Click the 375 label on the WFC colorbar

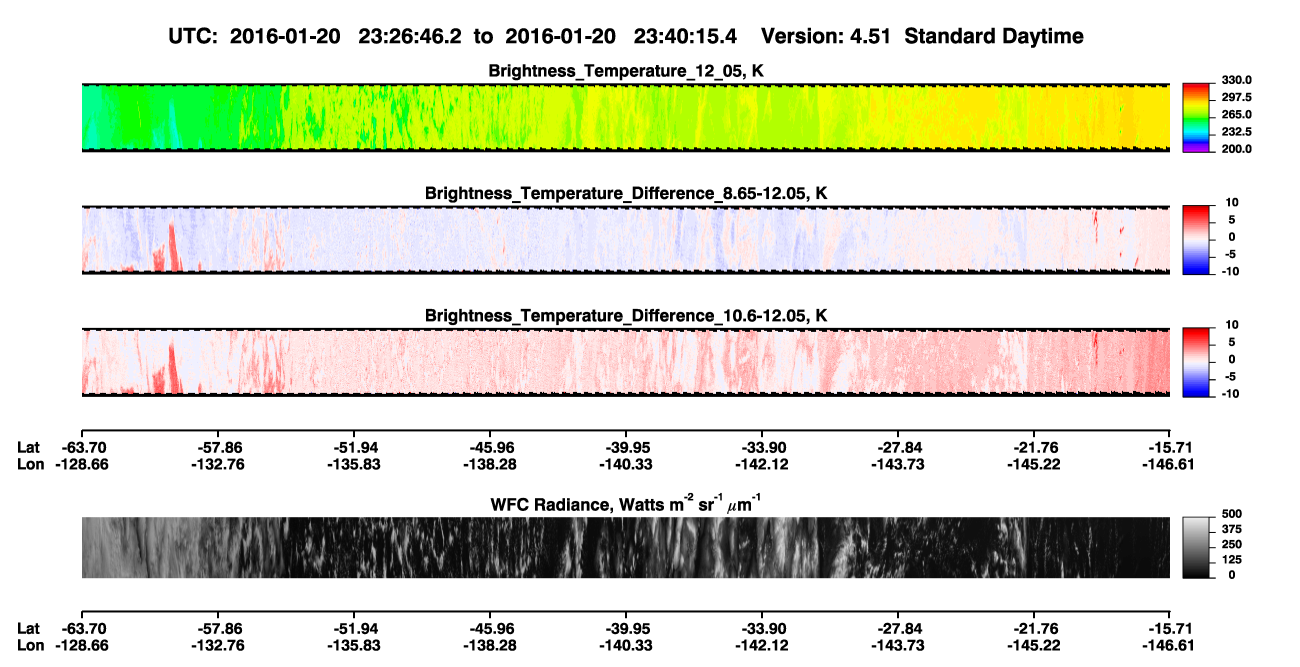[x=1230, y=529]
